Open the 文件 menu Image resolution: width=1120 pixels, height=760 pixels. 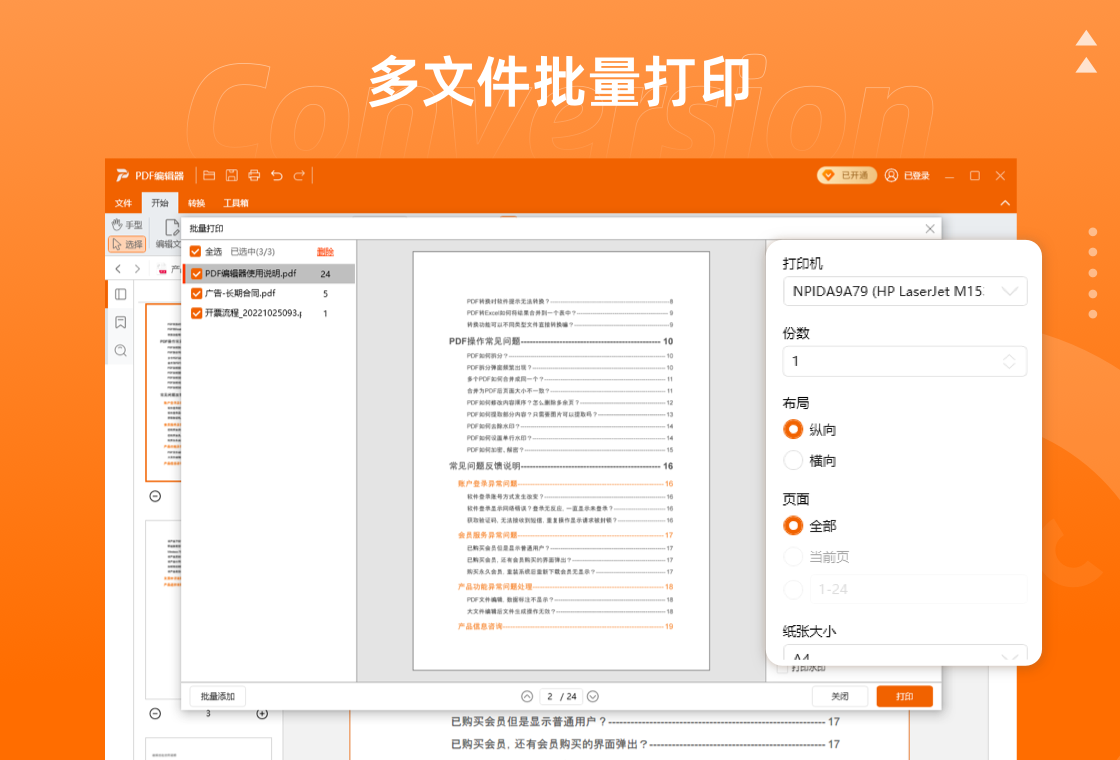point(124,203)
